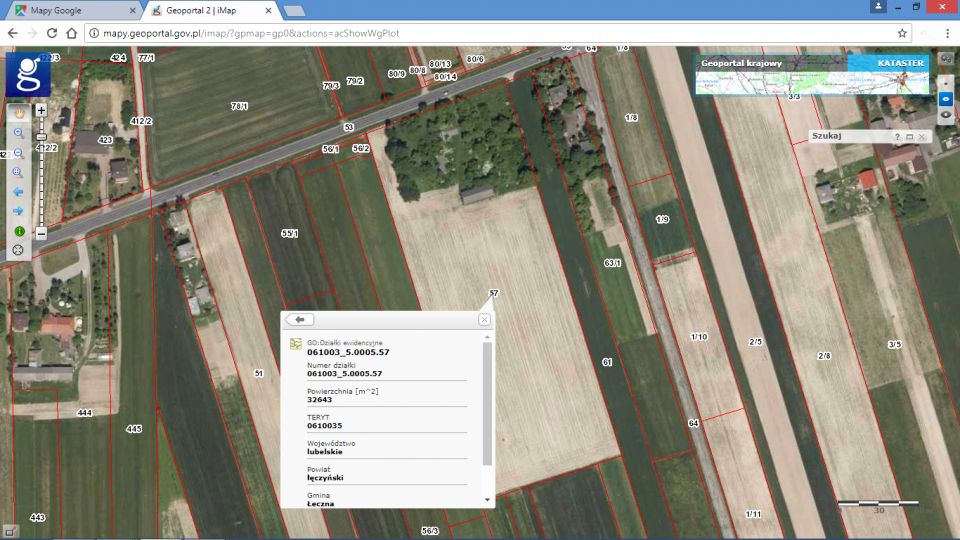This screenshot has width=960, height=540.
Task: Open help in the Szukaj panel
Action: point(897,136)
